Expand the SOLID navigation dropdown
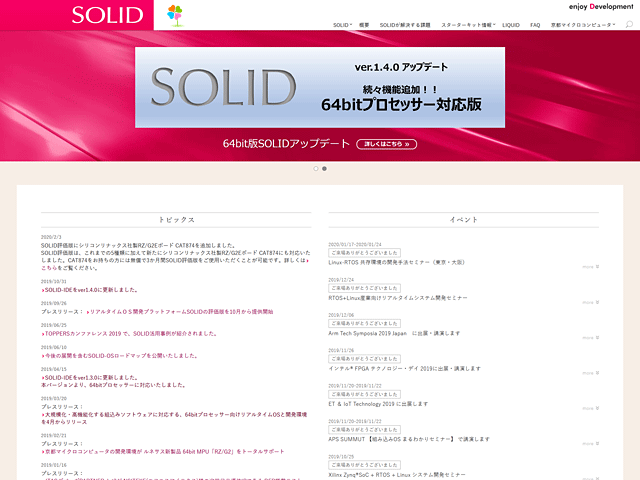 point(342,25)
